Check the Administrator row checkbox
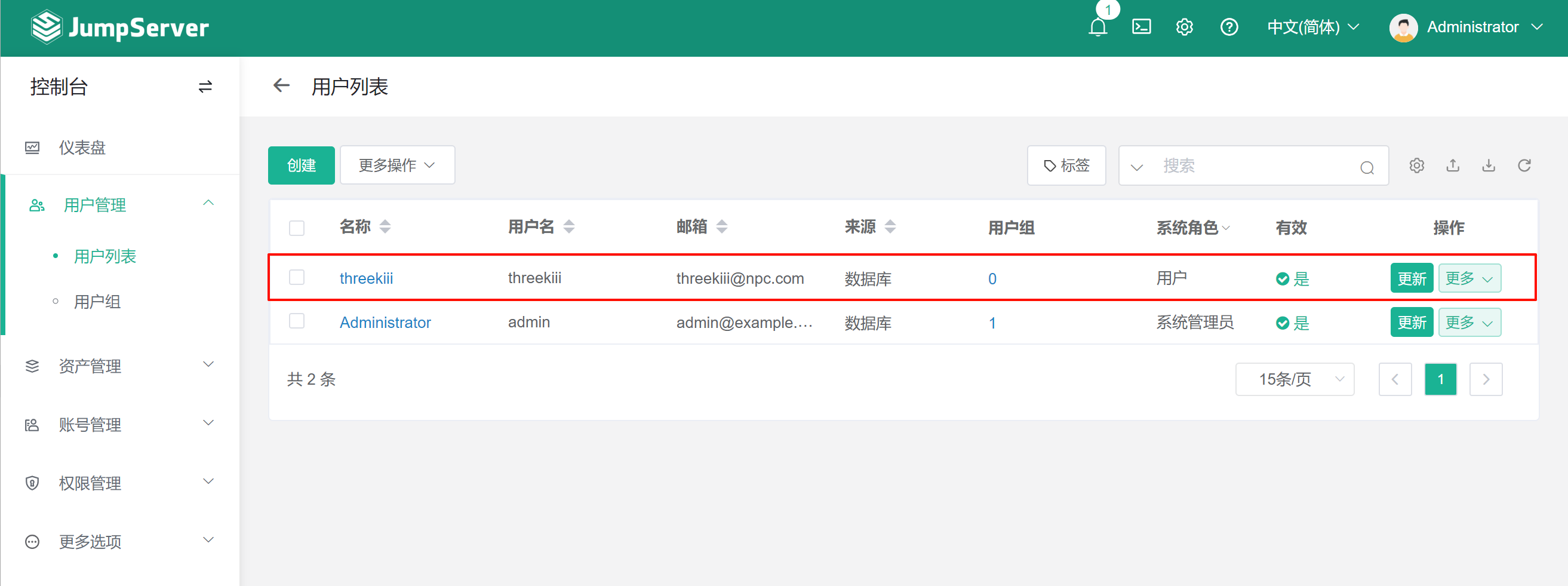Viewport: 1568px width, 586px height. click(x=296, y=321)
